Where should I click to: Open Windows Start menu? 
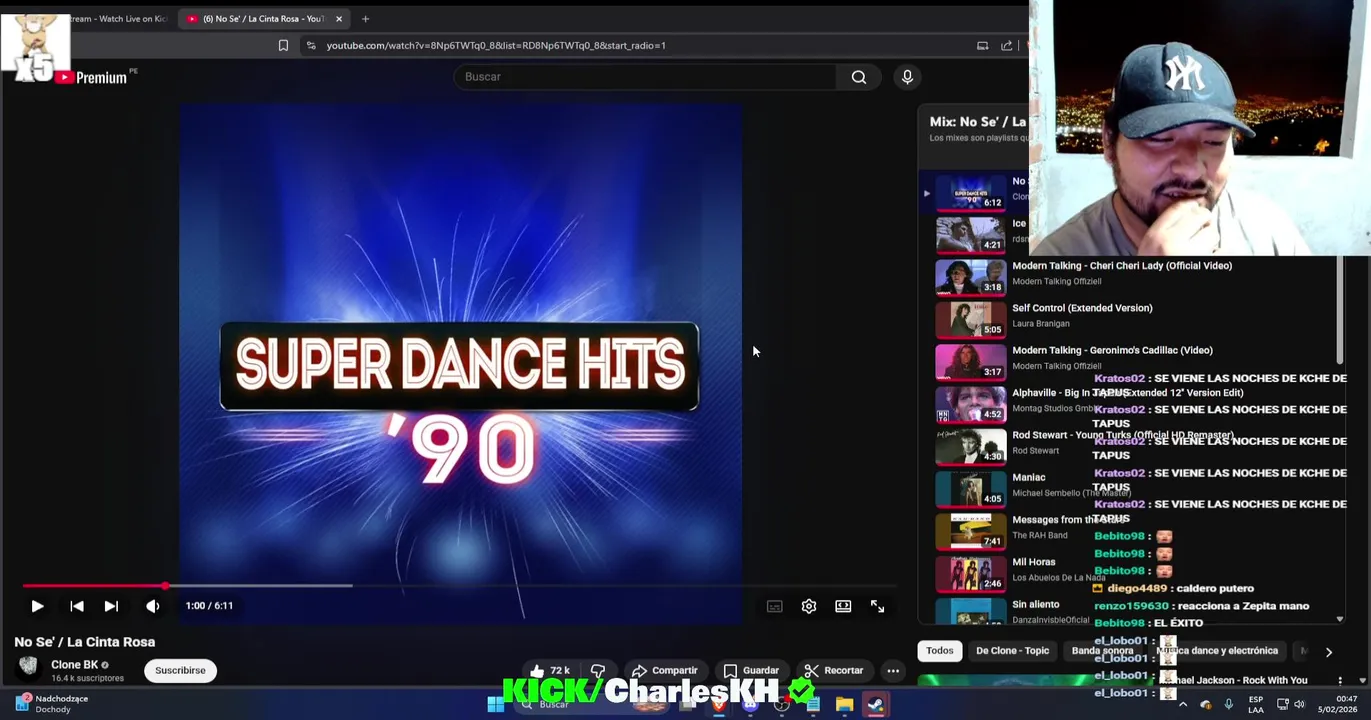click(495, 704)
